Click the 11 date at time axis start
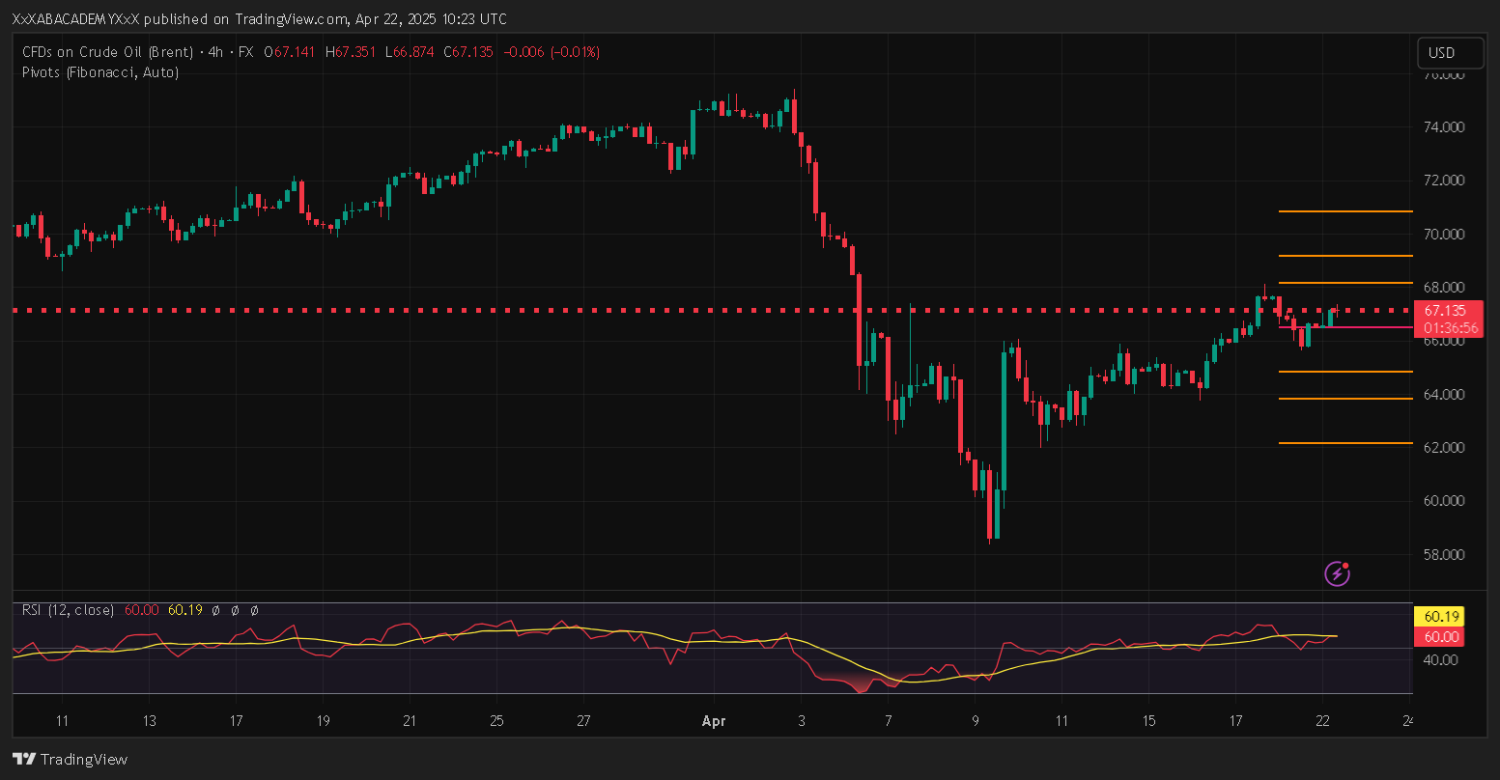The height and width of the screenshot is (780, 1500). [x=62, y=720]
